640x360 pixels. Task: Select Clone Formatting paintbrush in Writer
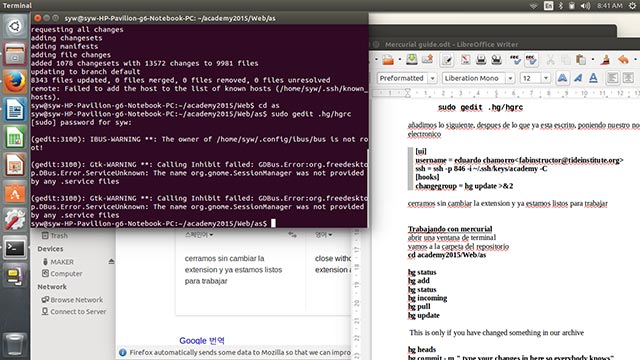[x=605, y=60]
